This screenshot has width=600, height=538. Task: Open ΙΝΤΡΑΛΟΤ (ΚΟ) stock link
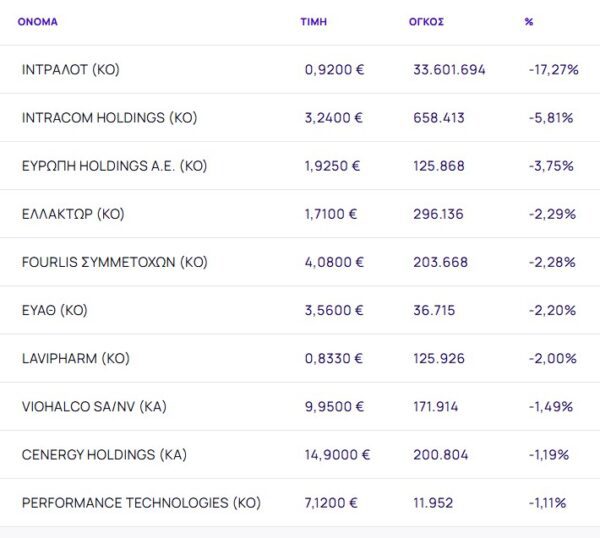(70, 70)
